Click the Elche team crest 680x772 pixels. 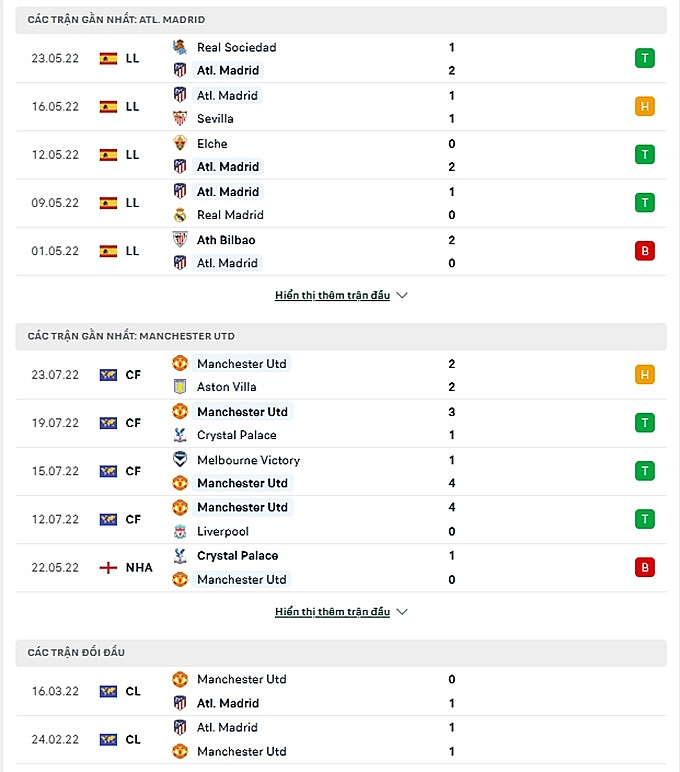click(x=180, y=143)
